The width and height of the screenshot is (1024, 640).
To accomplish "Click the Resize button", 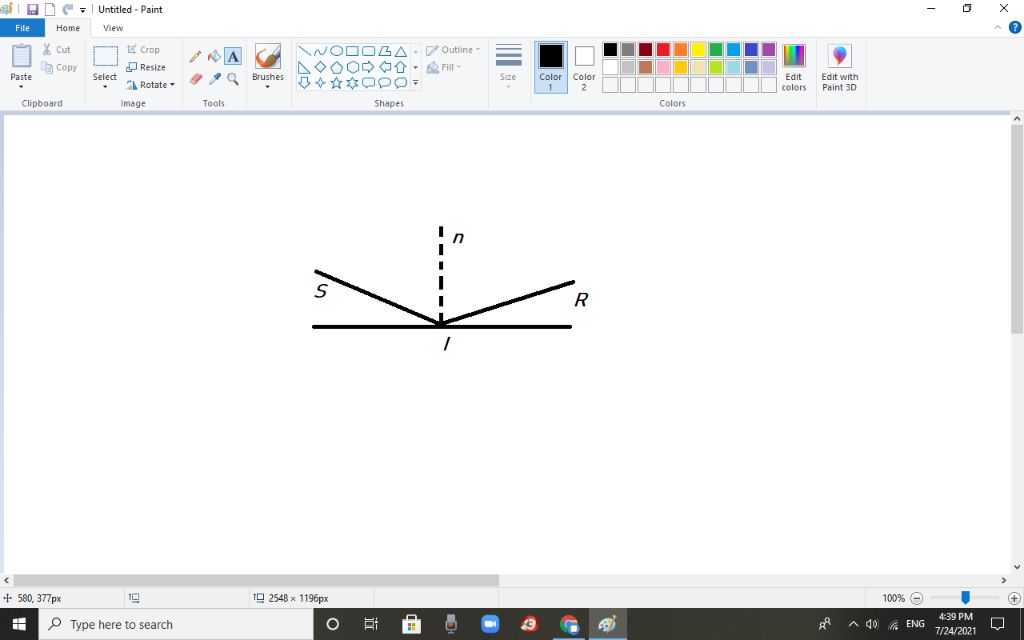I will click(x=146, y=67).
